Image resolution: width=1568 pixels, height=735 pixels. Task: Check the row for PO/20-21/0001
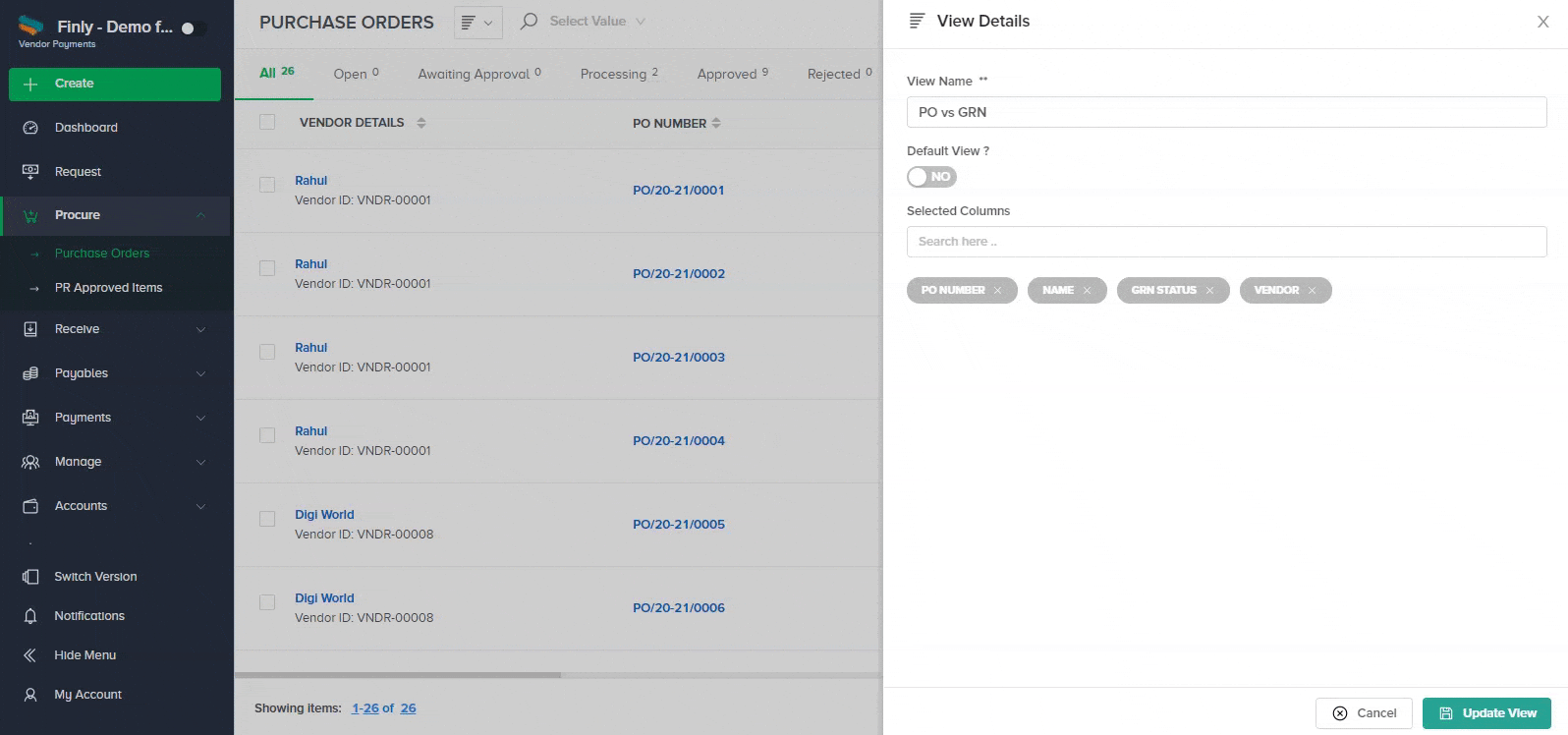[267, 184]
